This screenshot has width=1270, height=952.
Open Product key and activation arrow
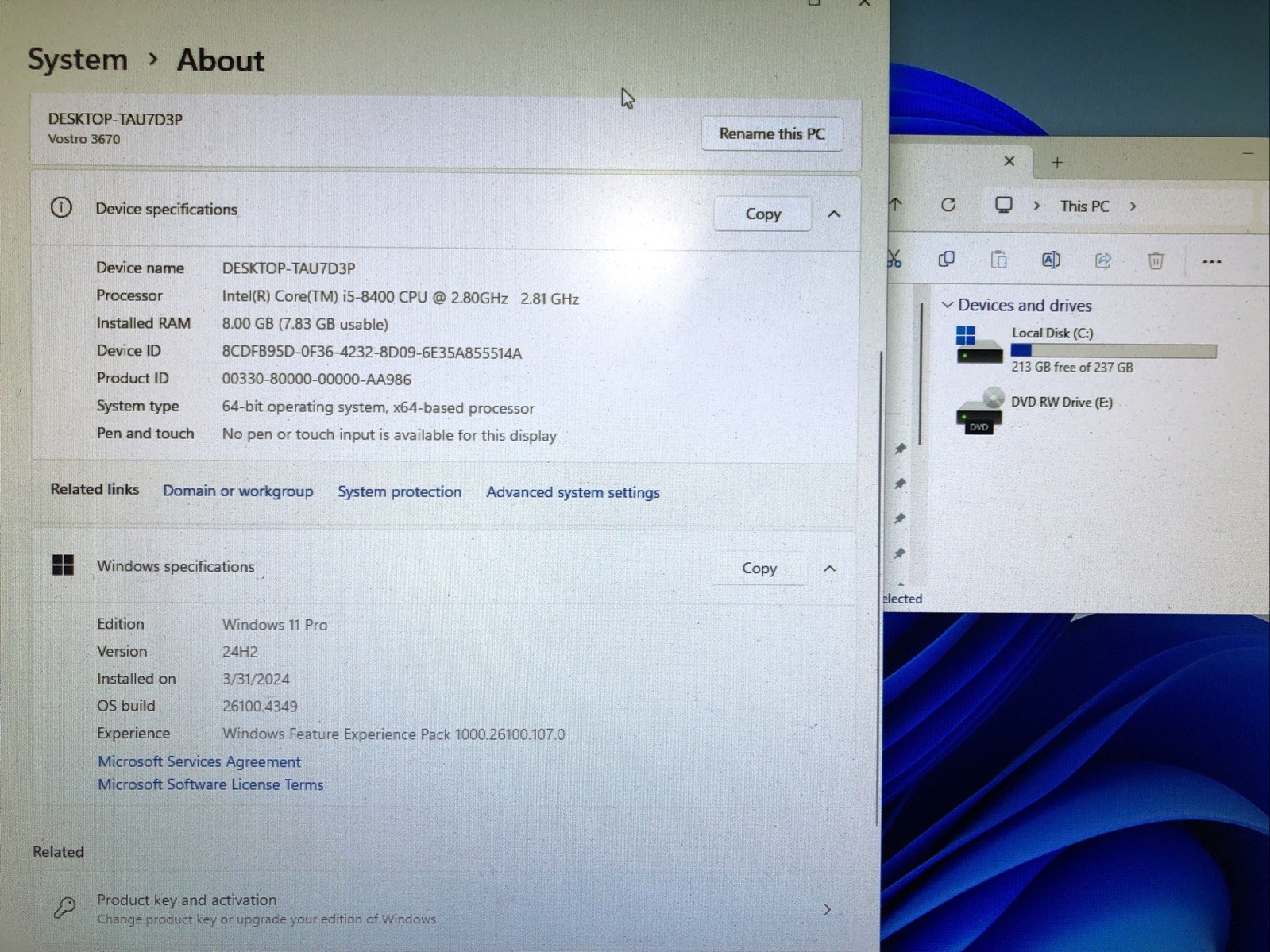827,909
